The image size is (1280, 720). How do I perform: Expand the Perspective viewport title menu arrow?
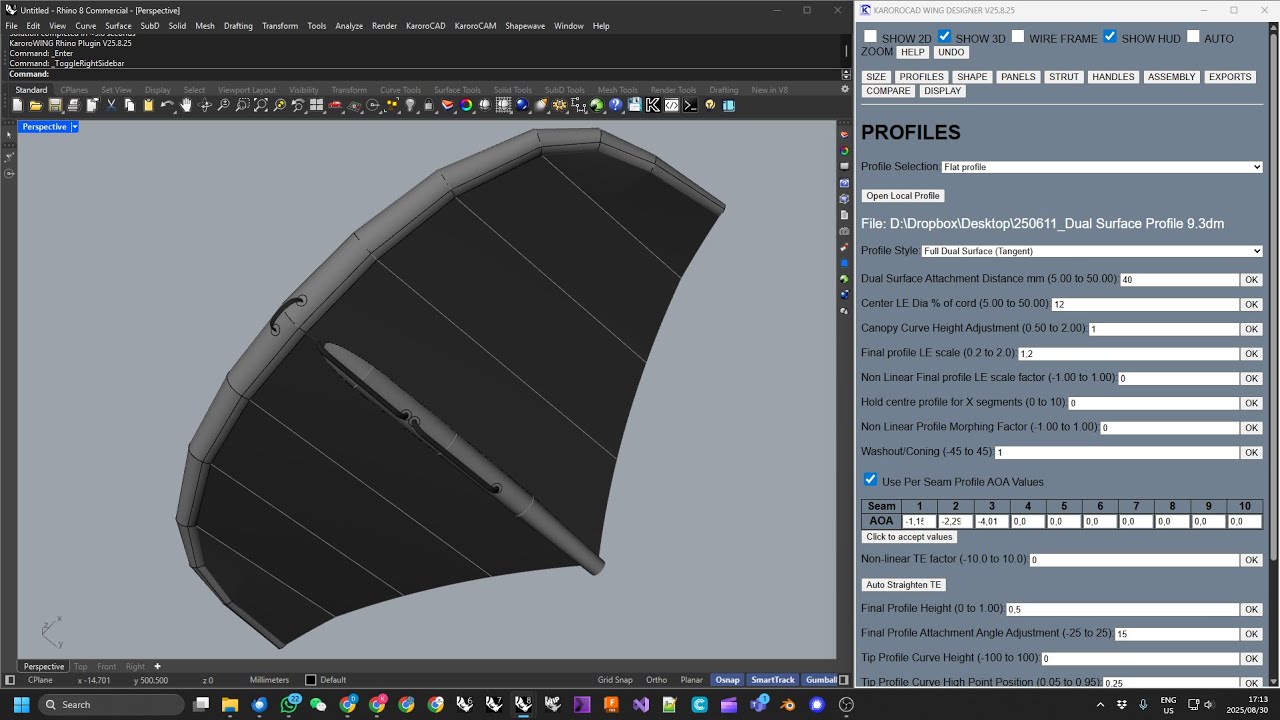point(74,127)
